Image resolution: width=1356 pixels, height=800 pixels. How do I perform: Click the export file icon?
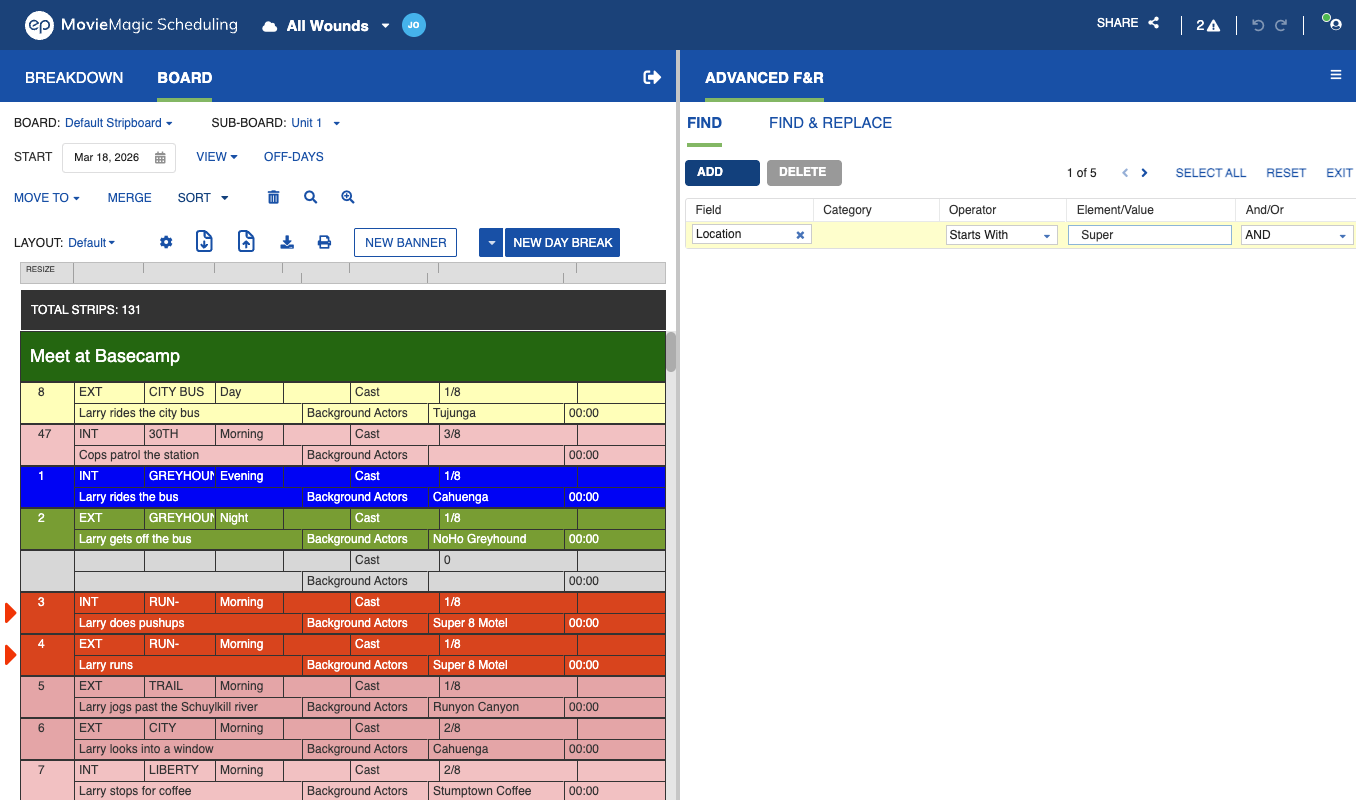click(246, 241)
